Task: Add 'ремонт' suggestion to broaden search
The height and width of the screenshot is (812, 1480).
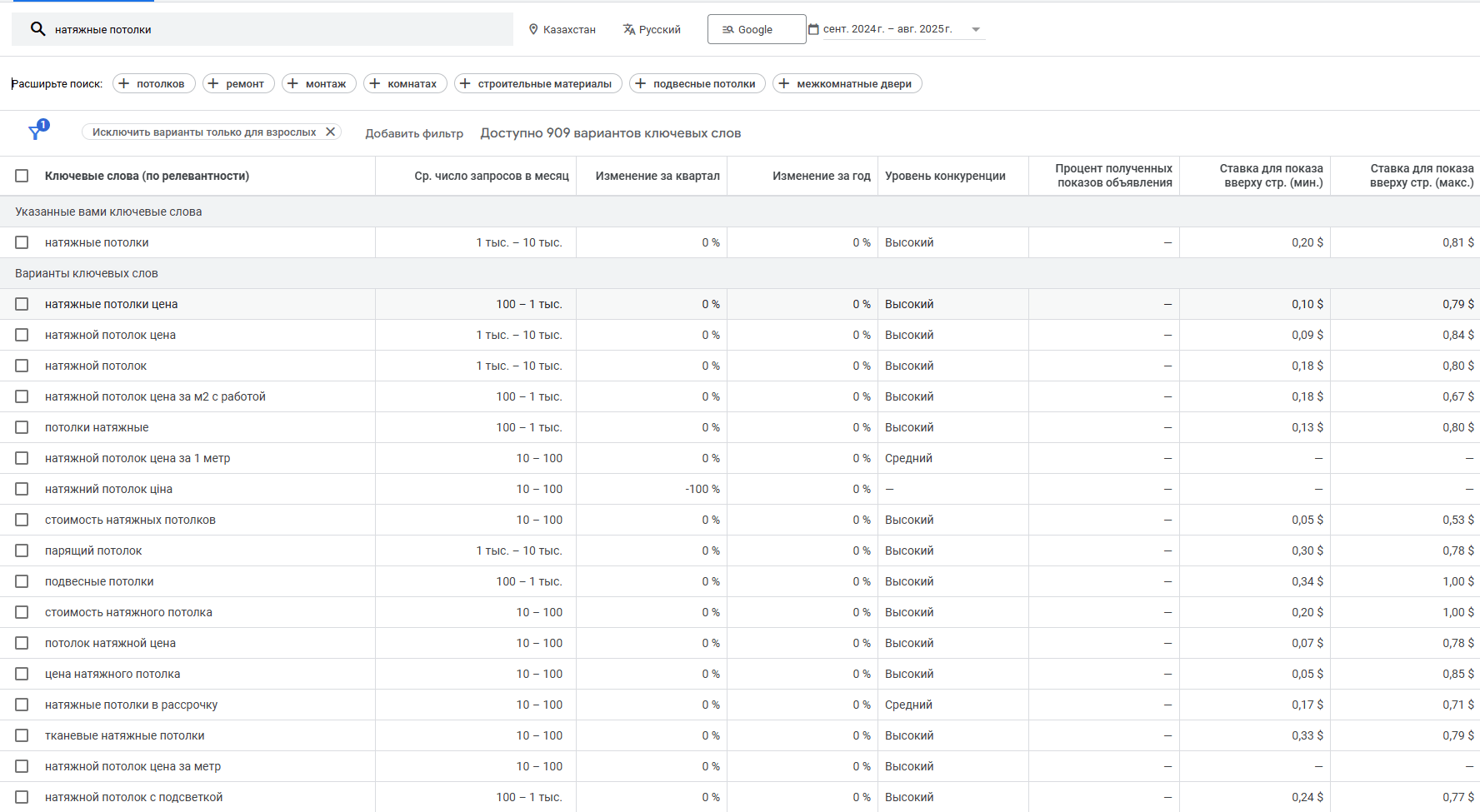Action: coord(237,83)
